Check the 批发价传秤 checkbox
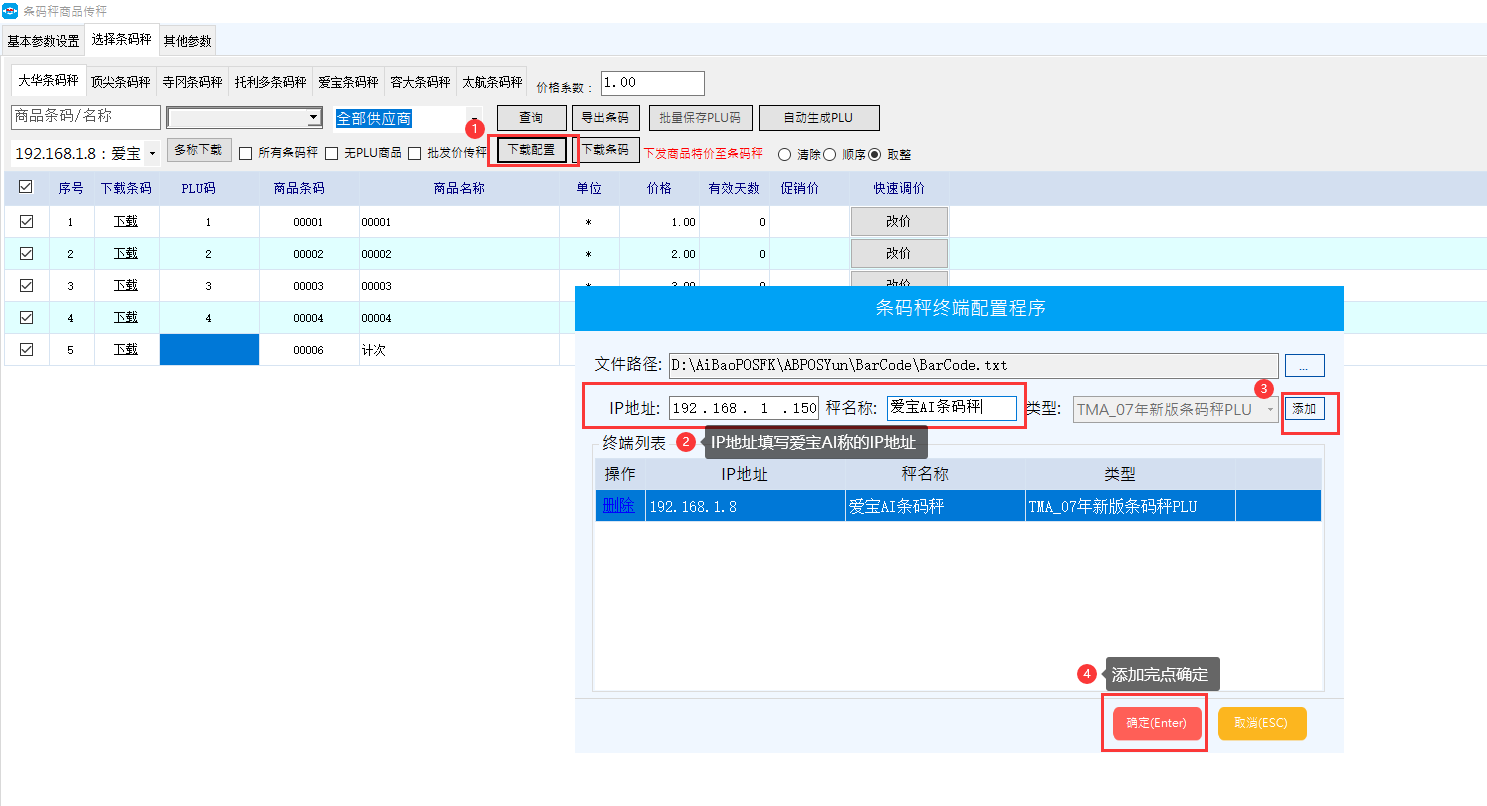The height and width of the screenshot is (806, 1487). (x=415, y=154)
